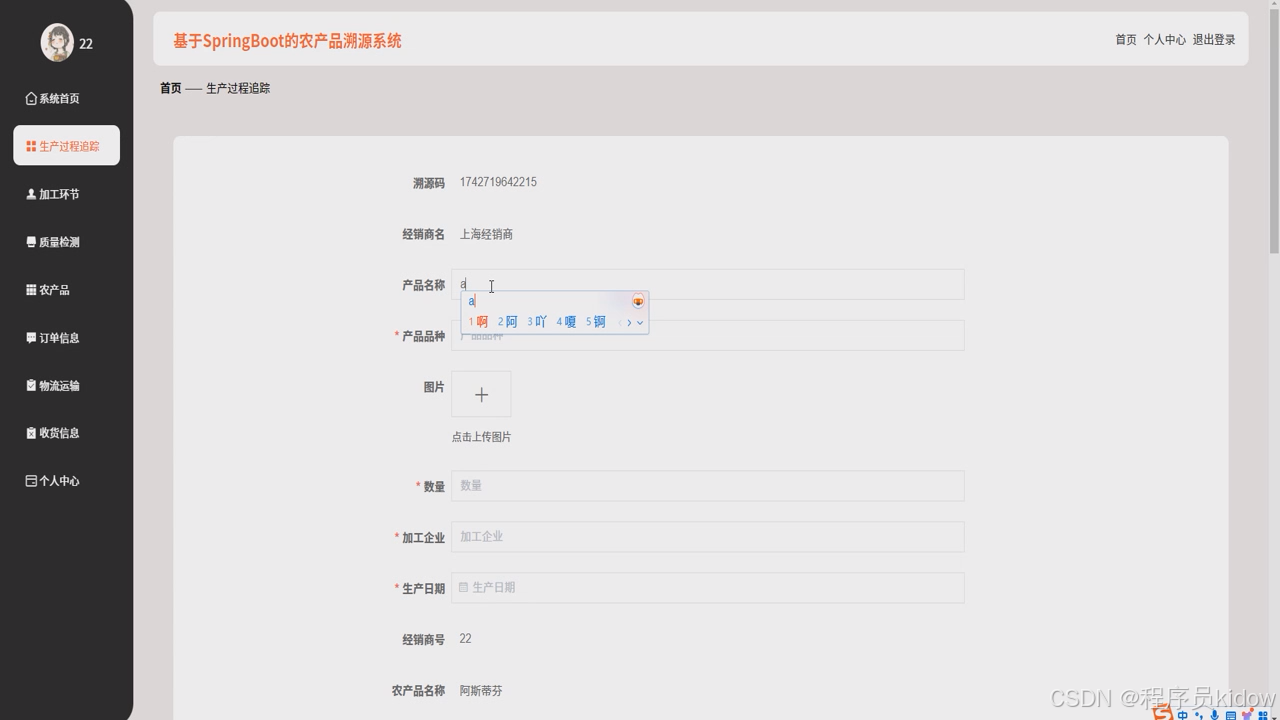Click the Sogou input method icon in tray

pyautogui.click(x=1161, y=714)
